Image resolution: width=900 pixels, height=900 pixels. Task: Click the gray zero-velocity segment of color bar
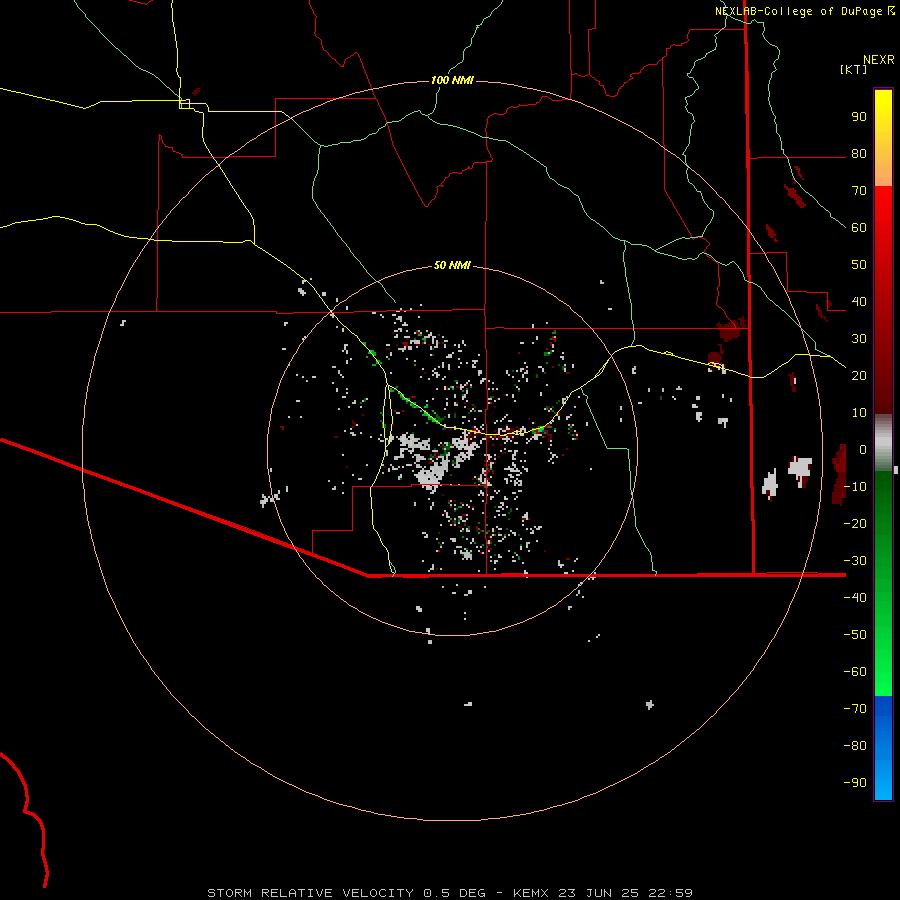point(883,443)
